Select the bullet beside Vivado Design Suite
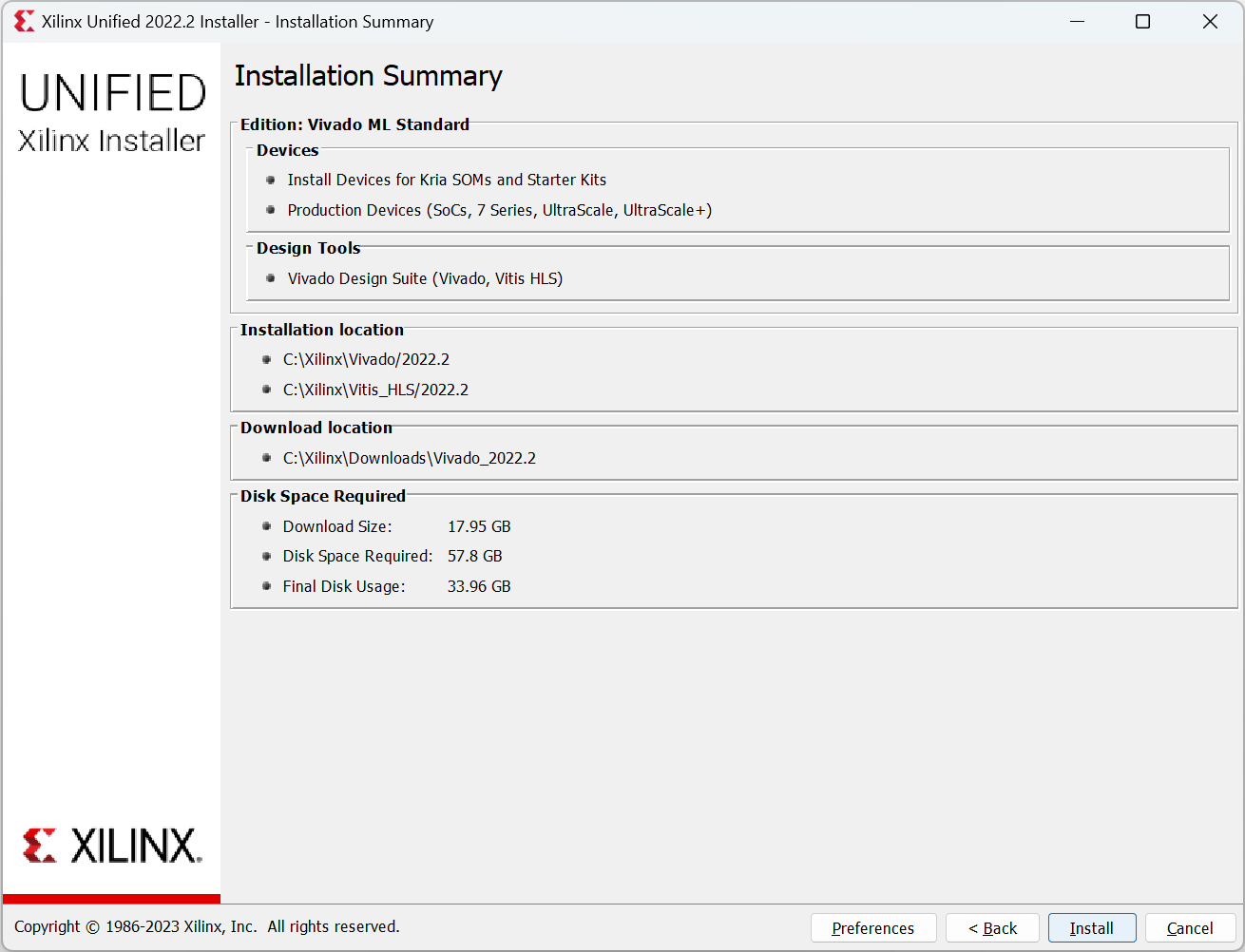Screen dimensions: 1245x952 pos(269,278)
